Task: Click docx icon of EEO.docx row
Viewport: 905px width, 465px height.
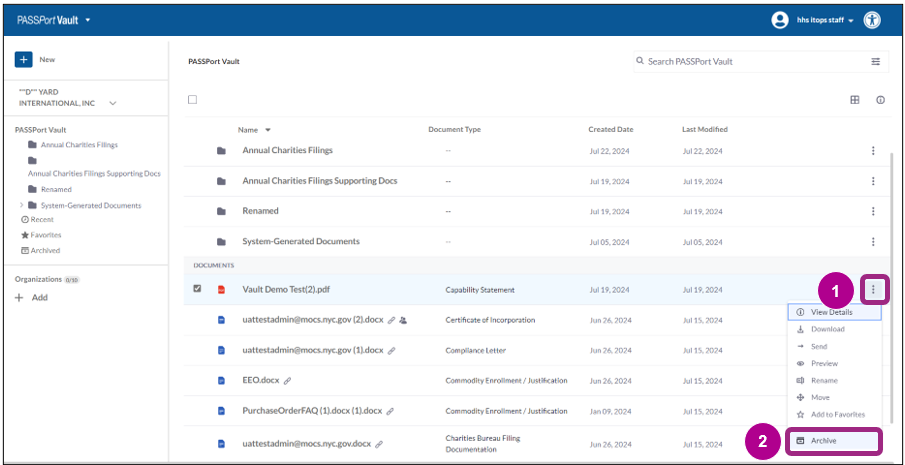Action: click(221, 381)
